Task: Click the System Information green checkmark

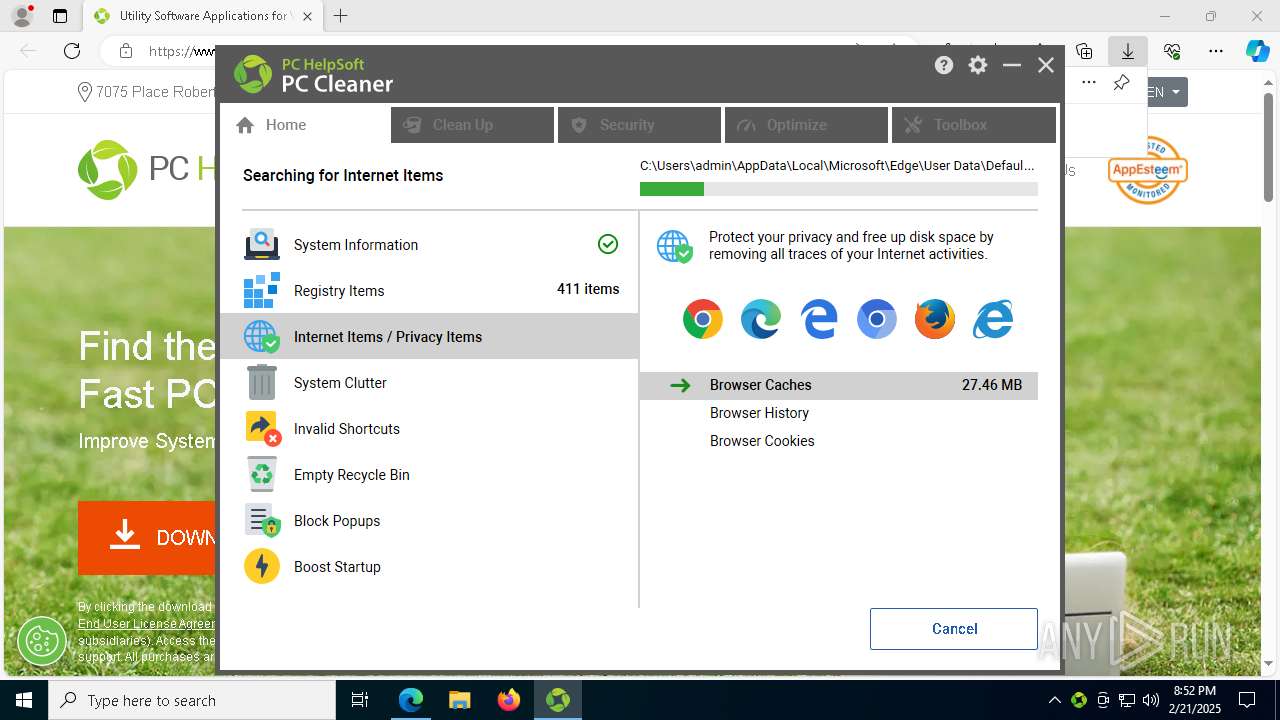Action: (x=608, y=244)
